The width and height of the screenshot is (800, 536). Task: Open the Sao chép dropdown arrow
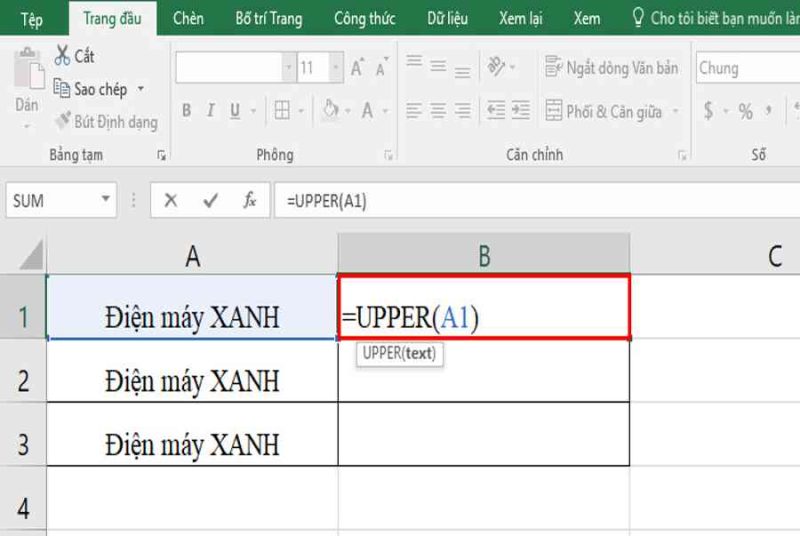pos(140,89)
